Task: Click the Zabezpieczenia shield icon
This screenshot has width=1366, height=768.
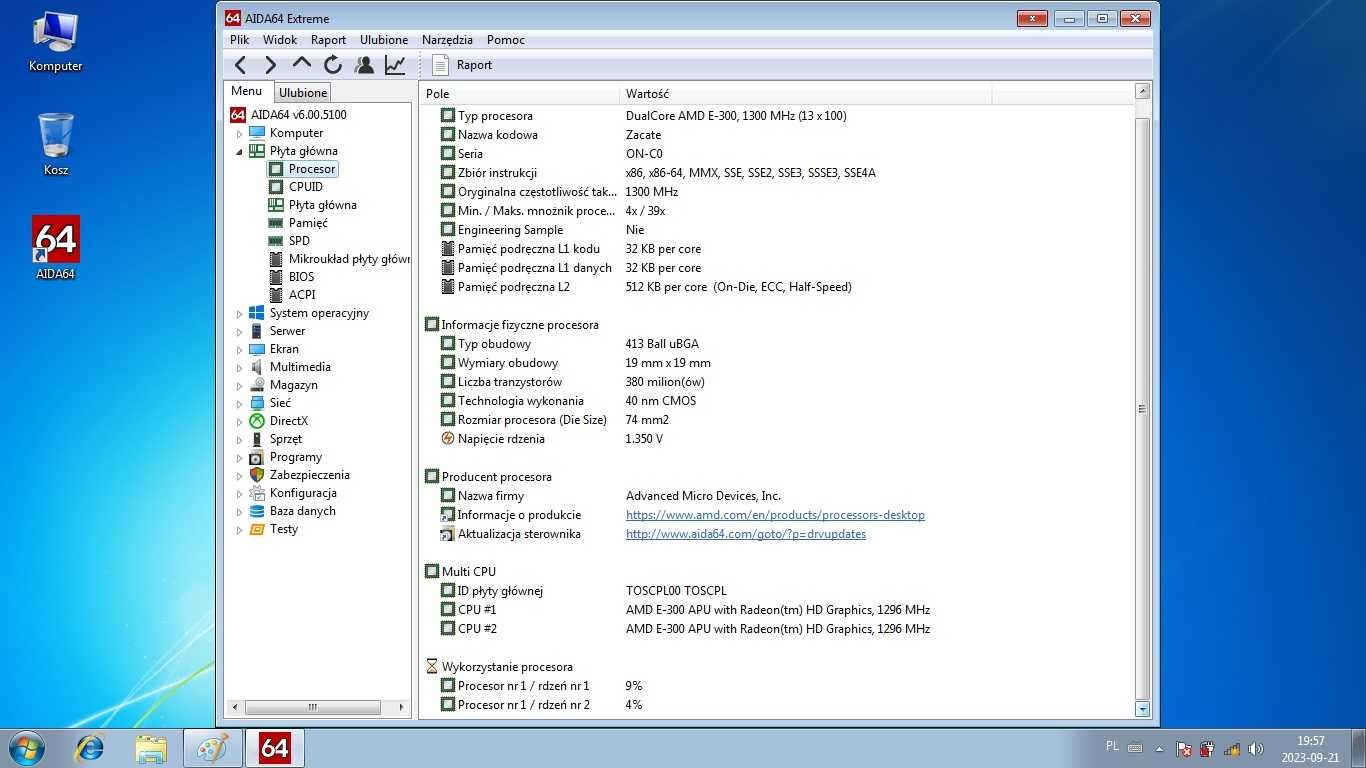Action: [257, 475]
